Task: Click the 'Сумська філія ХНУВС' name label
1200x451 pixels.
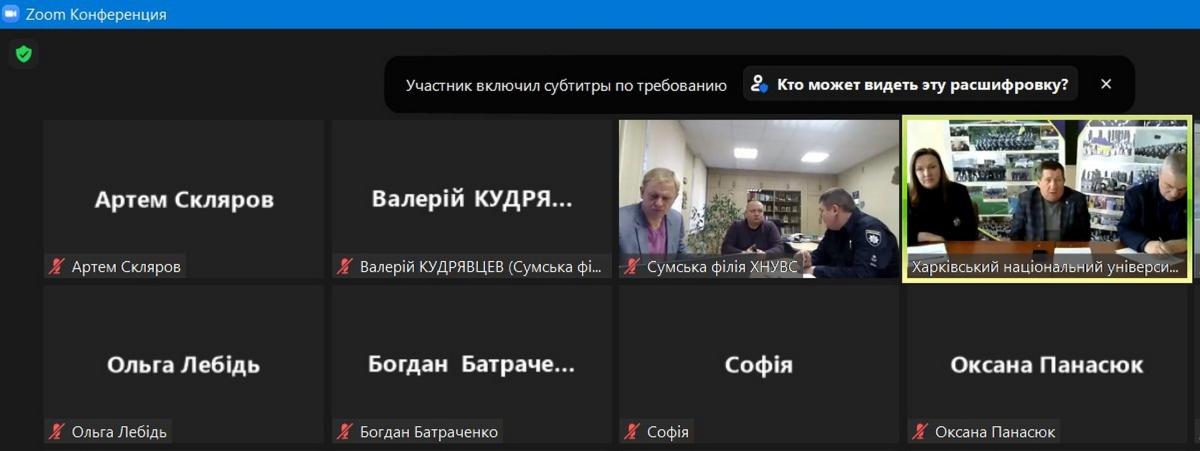Action: click(722, 267)
